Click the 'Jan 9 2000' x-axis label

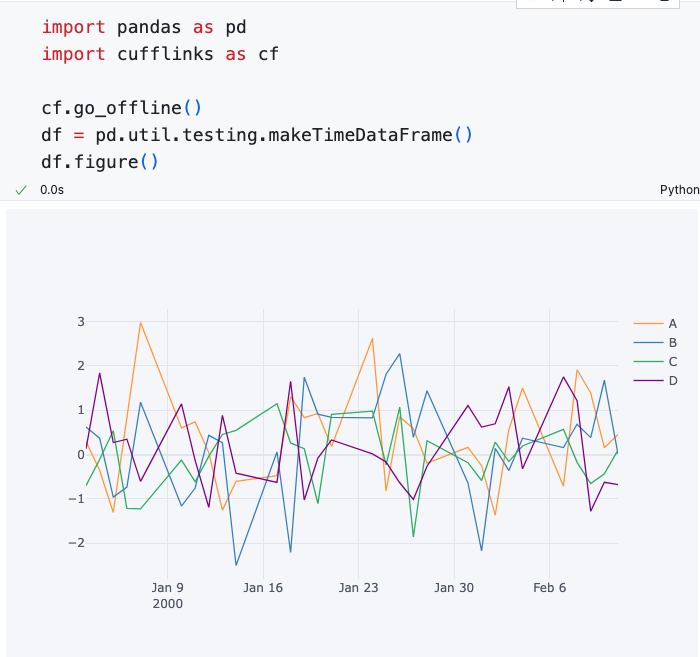tap(167, 595)
